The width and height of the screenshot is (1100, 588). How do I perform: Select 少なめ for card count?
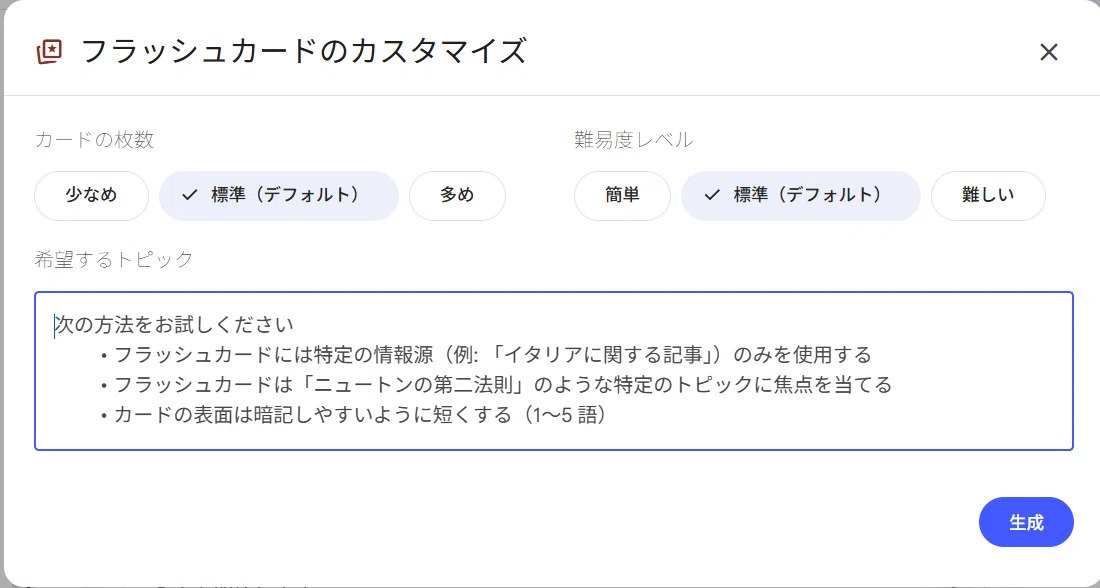[x=91, y=196]
